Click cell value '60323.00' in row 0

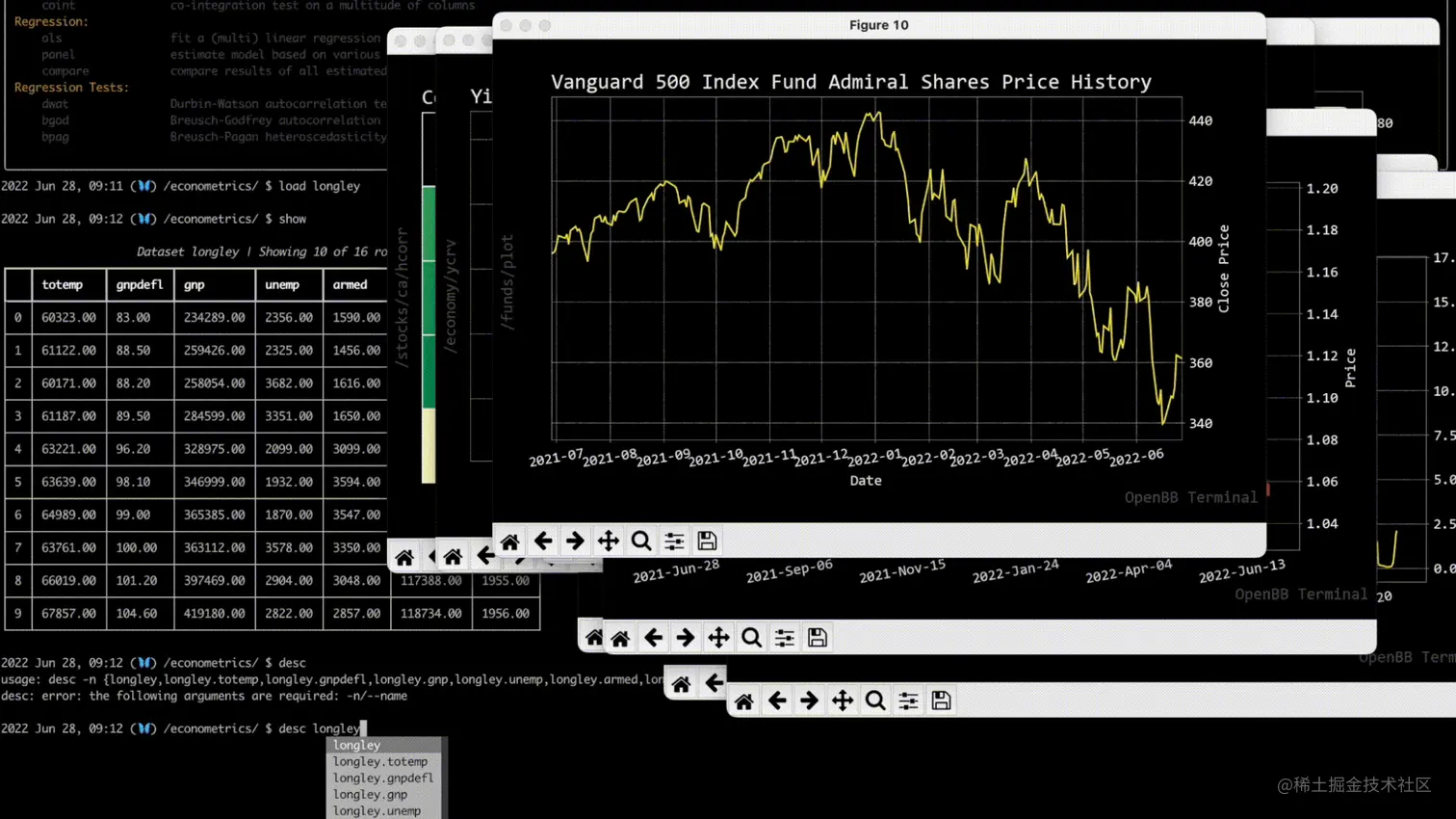(68, 318)
